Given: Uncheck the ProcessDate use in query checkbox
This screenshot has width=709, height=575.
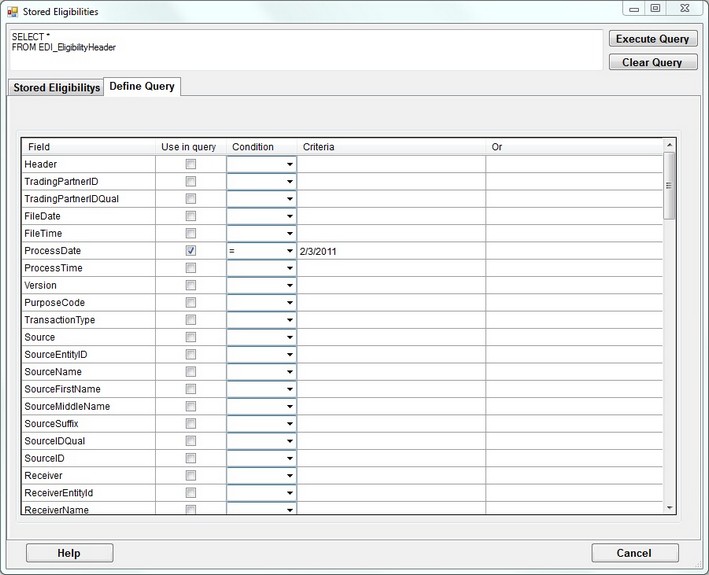Looking at the screenshot, I should [191, 251].
